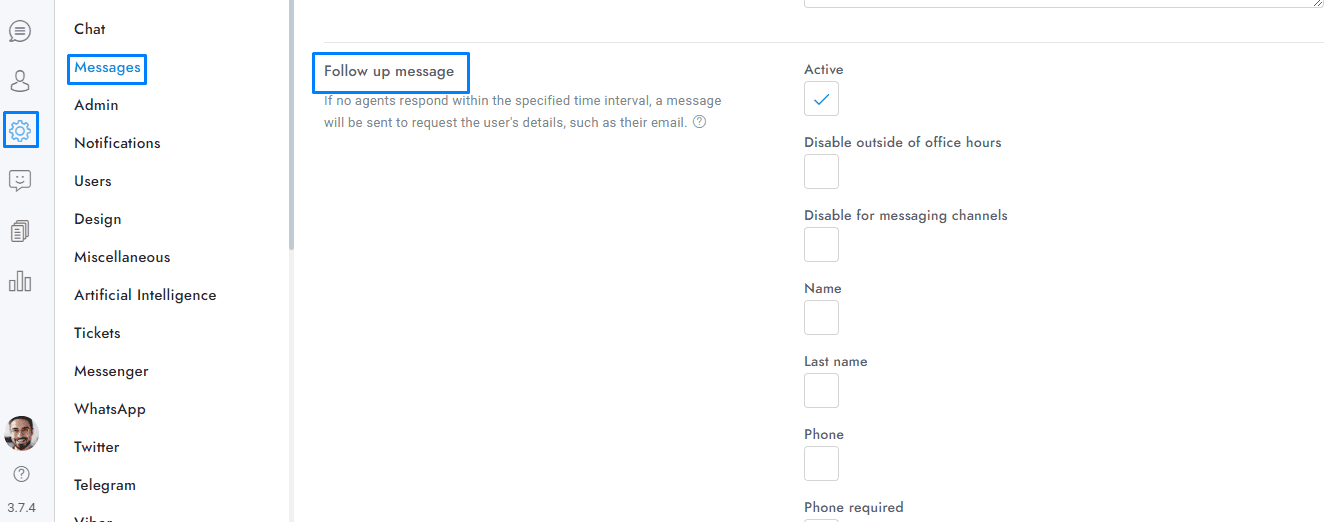This screenshot has width=1337, height=522.
Task: Switch to the Notifications settings tab
Action: tap(117, 143)
